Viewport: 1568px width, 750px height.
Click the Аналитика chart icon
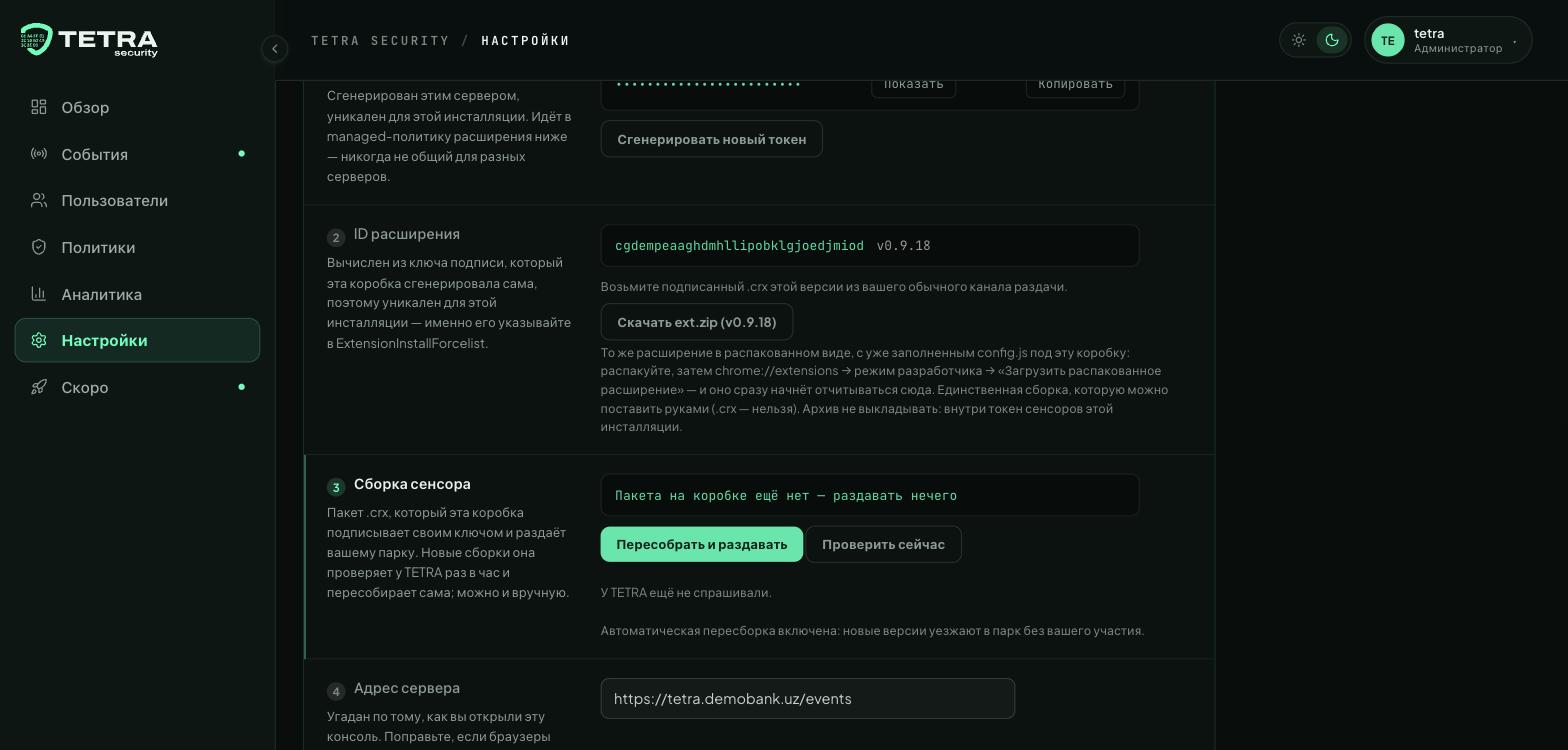click(39, 294)
